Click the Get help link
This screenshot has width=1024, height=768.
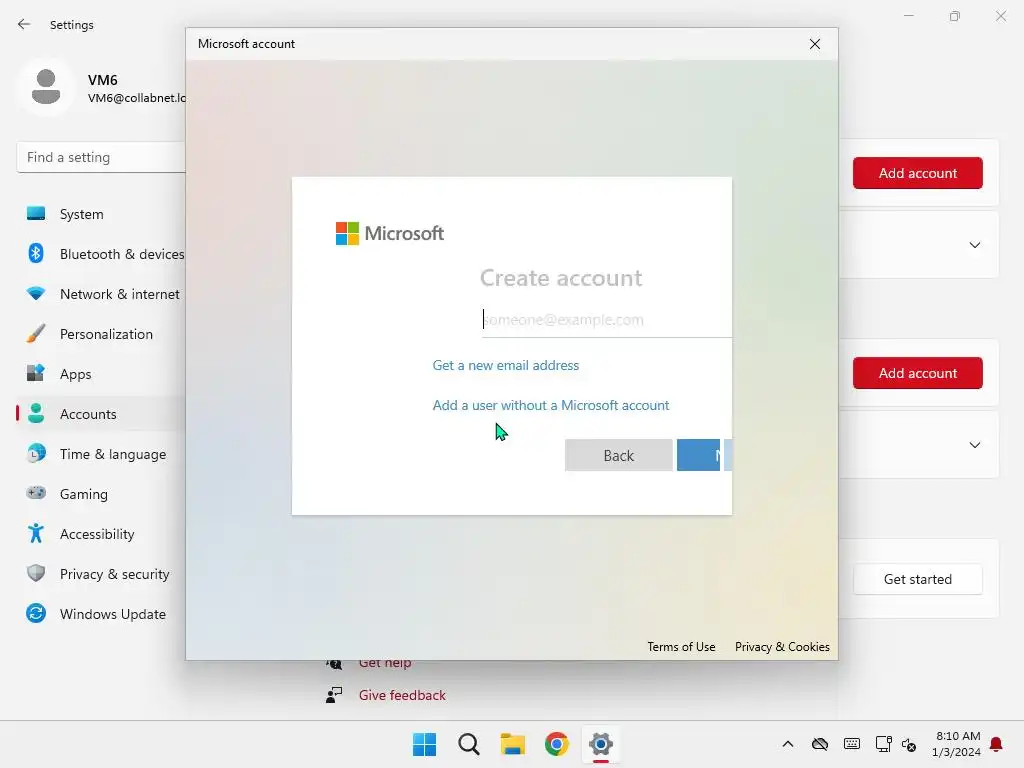(385, 664)
